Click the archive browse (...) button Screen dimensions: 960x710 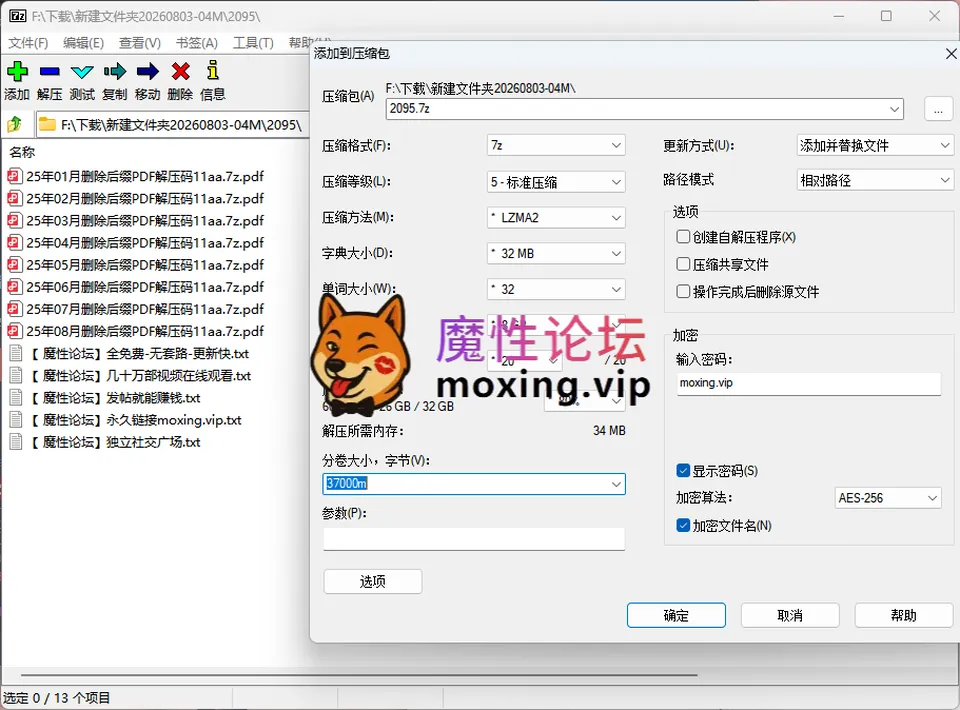[938, 109]
